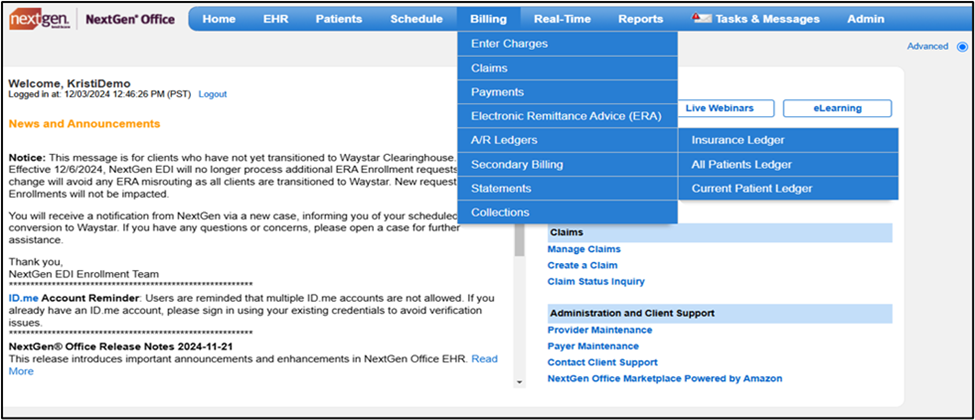Click the Live Webinars button
The width and height of the screenshot is (975, 420).
726,108
